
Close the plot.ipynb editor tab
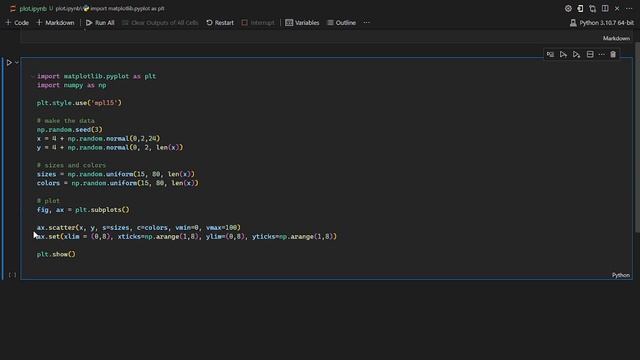(x=617, y=8)
